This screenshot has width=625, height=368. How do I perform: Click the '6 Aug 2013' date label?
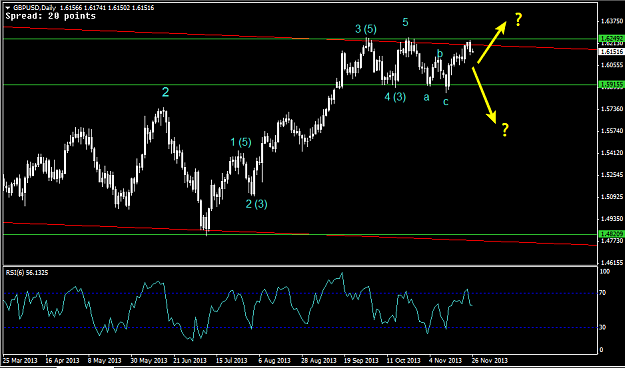275,360
